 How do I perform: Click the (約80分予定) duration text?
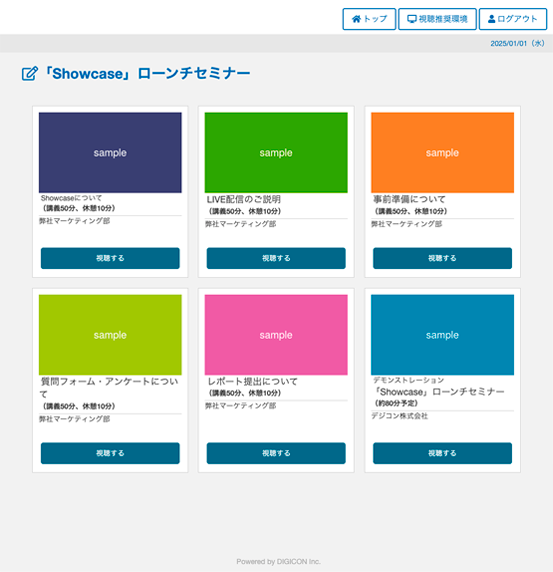[x=396, y=403]
